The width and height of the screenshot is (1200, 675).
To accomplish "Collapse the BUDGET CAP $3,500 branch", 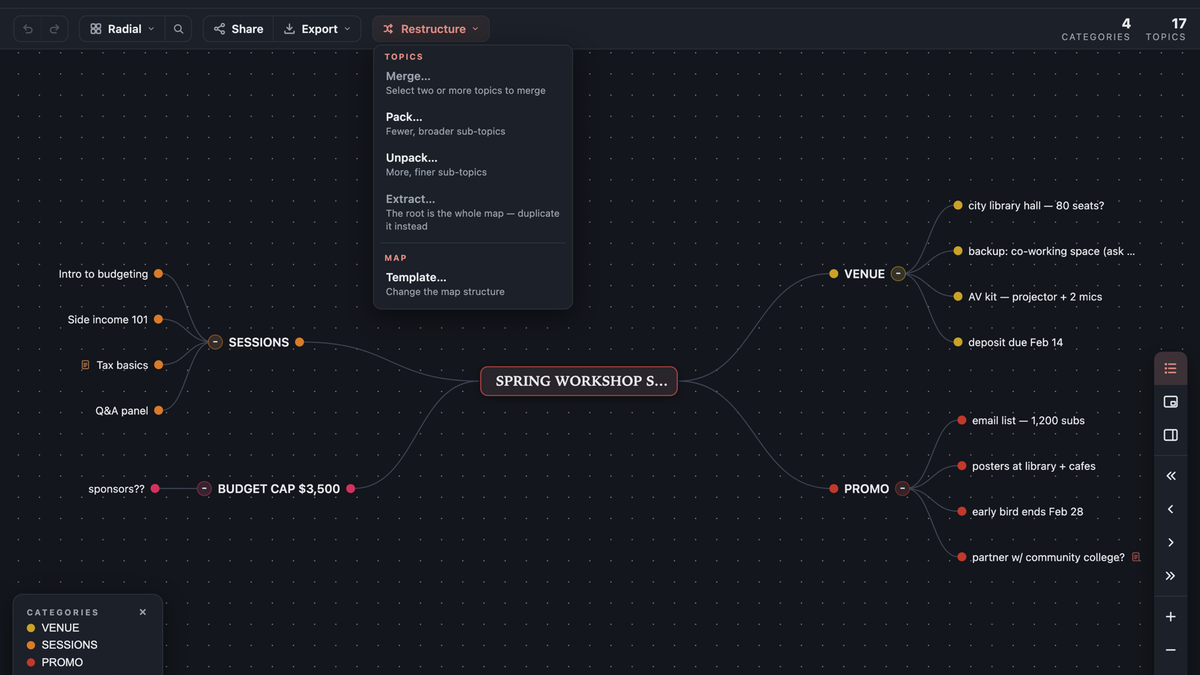I will click(x=204, y=489).
